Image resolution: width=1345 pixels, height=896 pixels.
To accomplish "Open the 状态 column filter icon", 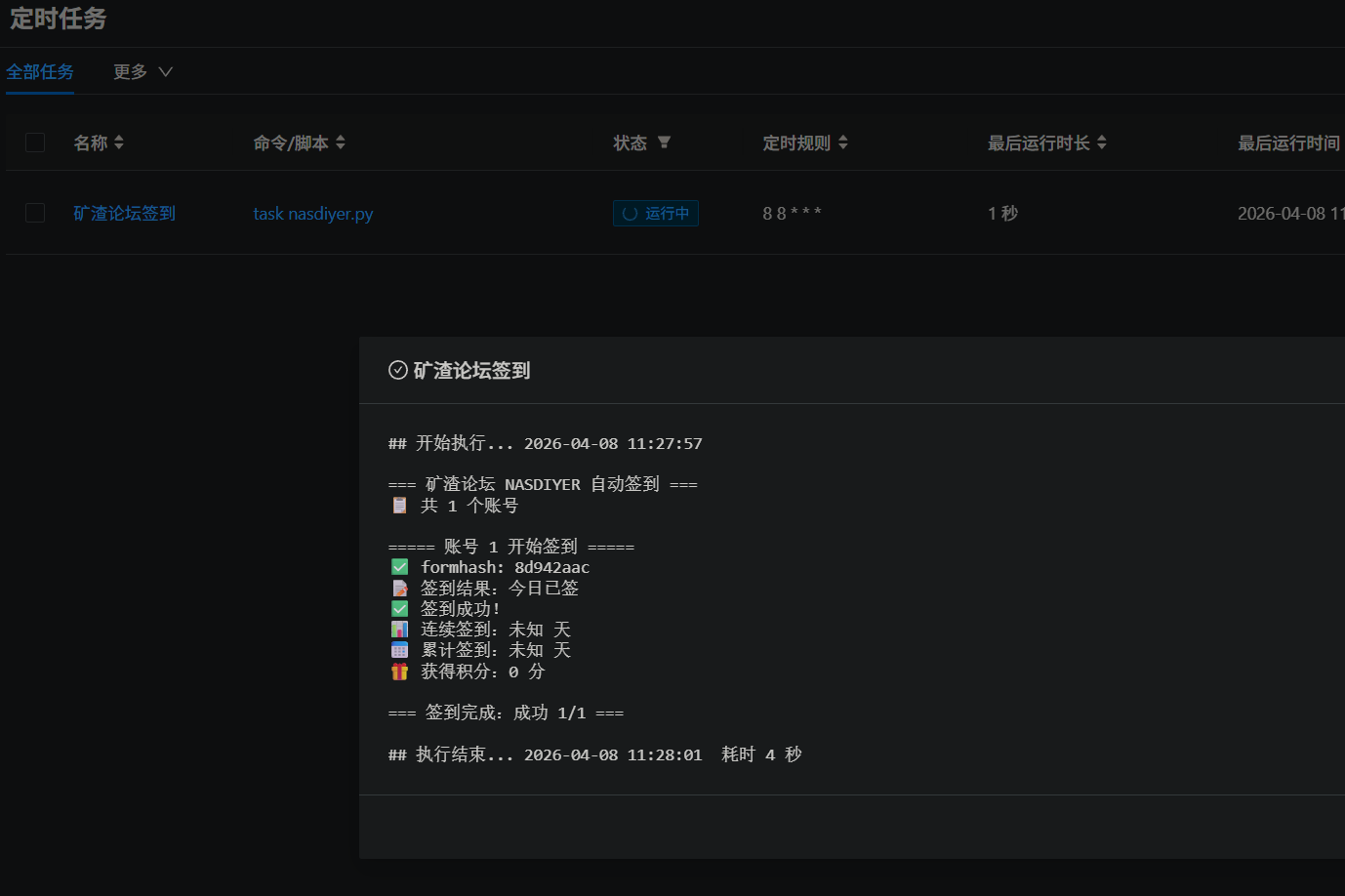I will (x=664, y=143).
